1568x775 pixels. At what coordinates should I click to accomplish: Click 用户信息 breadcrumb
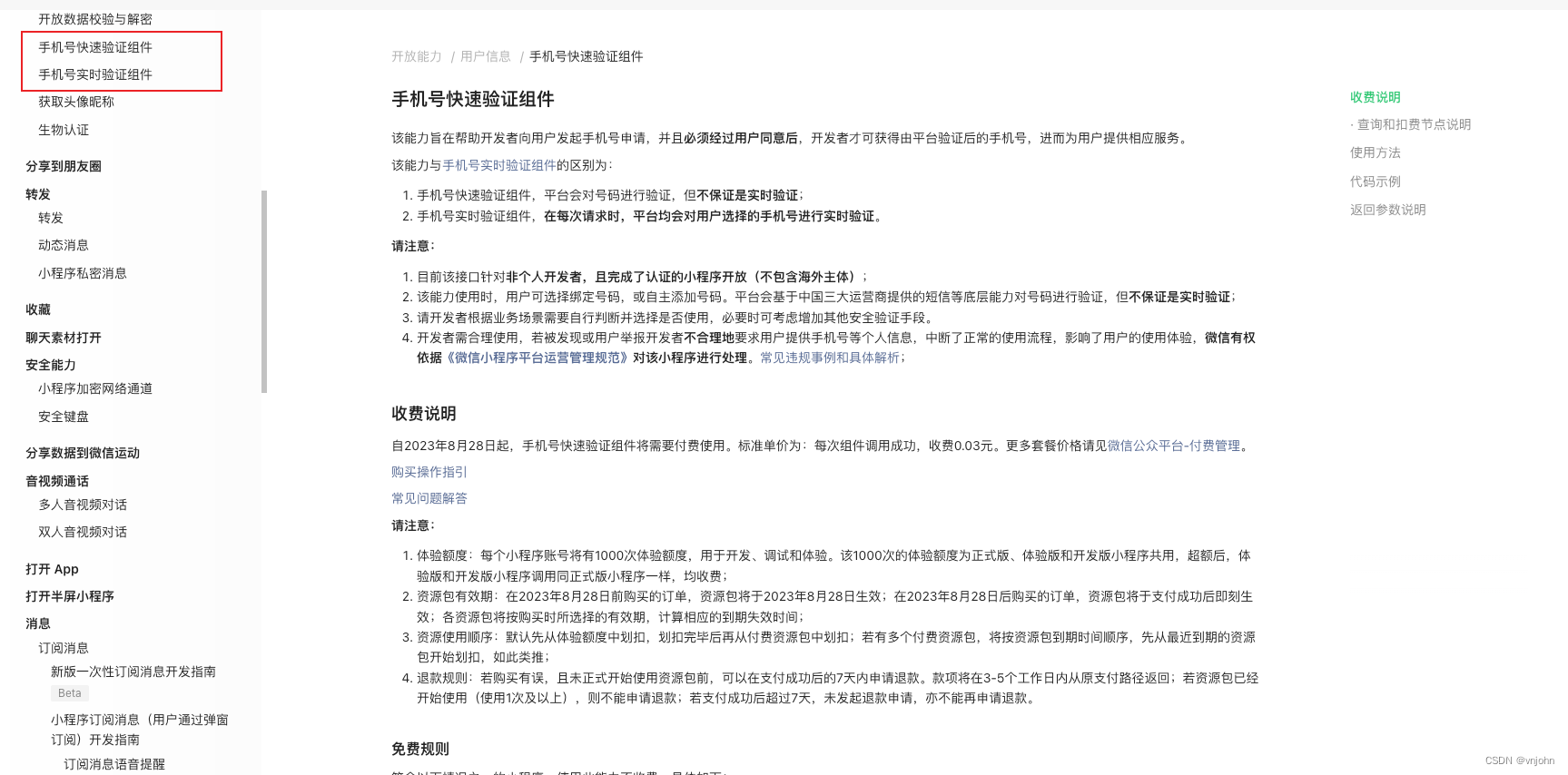pos(486,56)
